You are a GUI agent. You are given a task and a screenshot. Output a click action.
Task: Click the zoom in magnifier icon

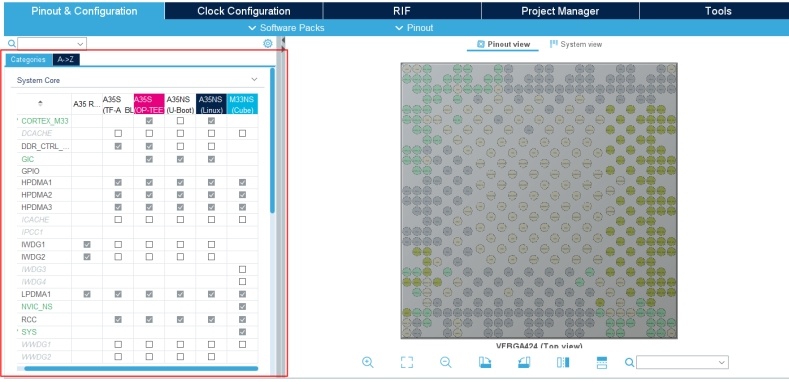click(368, 362)
